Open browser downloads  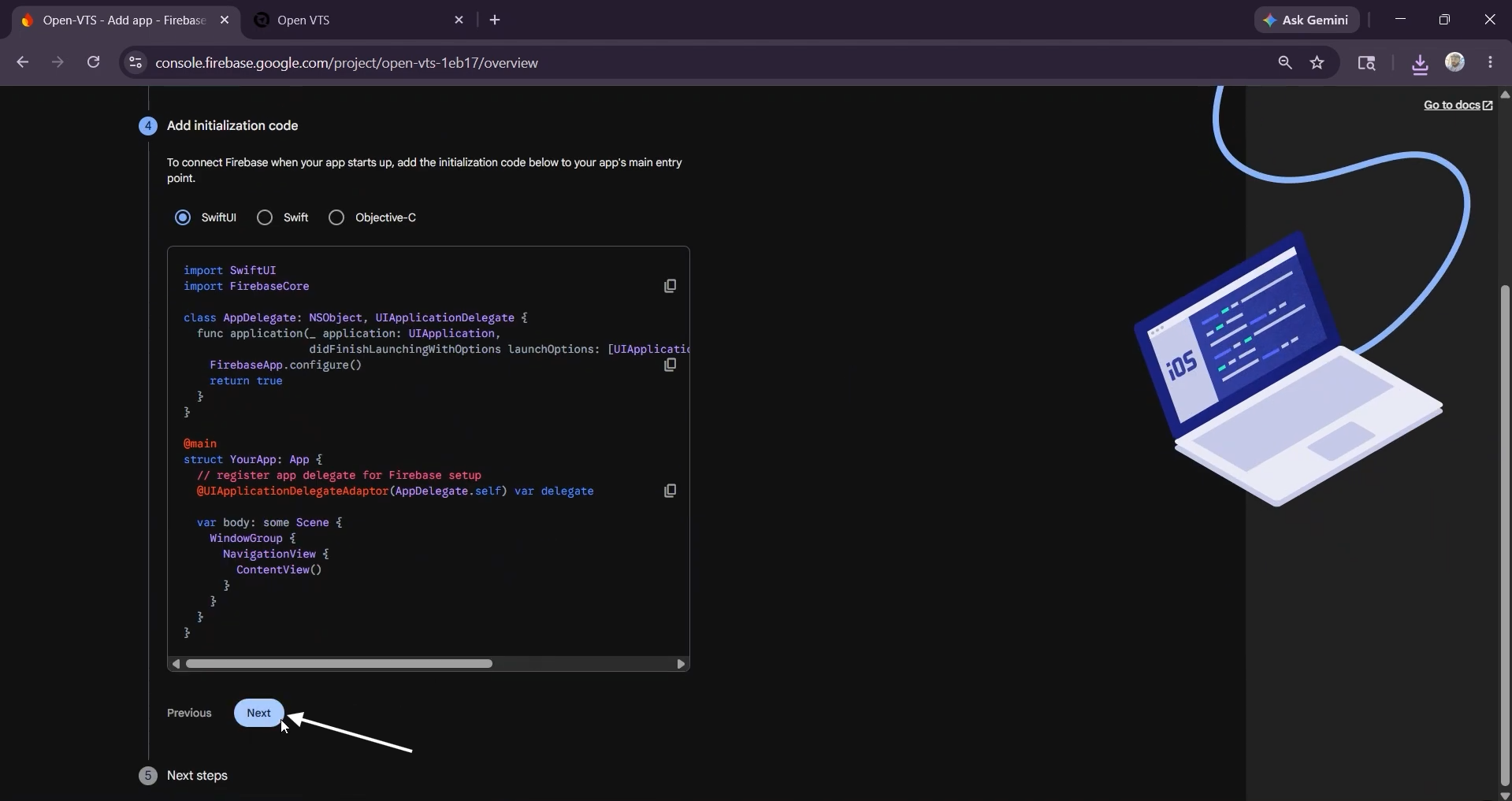1420,63
